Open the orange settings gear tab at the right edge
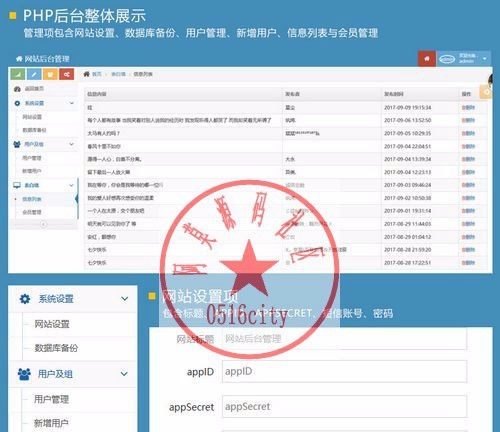The image size is (500, 432). coord(486,92)
